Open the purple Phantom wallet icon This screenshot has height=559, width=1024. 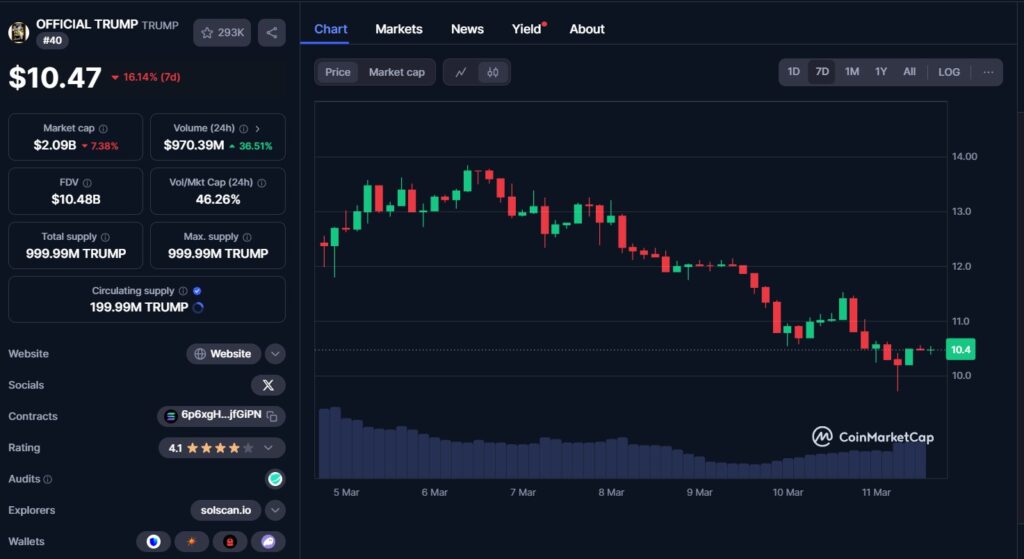click(268, 542)
